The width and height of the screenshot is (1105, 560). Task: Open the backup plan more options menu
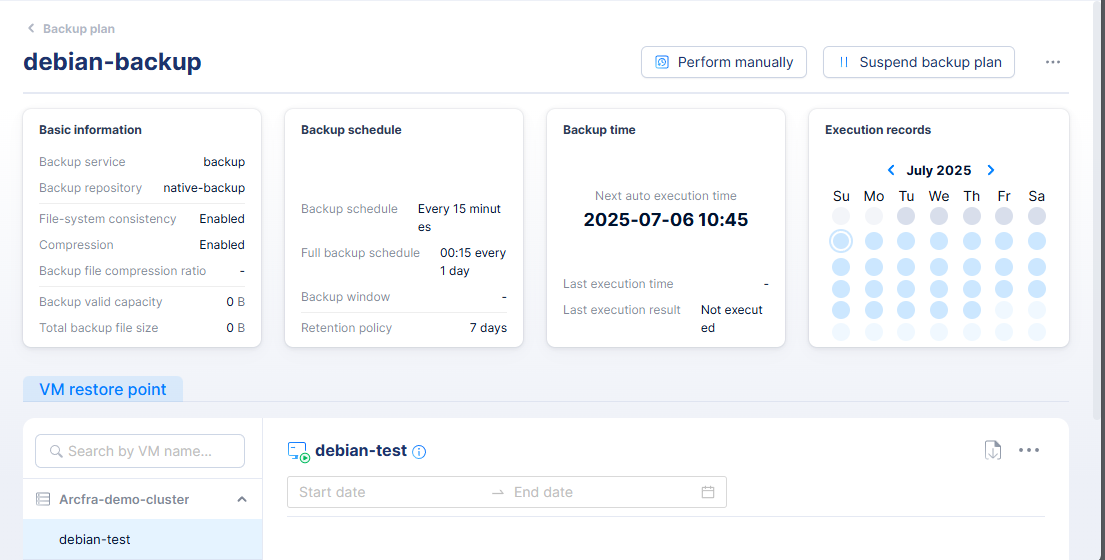[1053, 62]
